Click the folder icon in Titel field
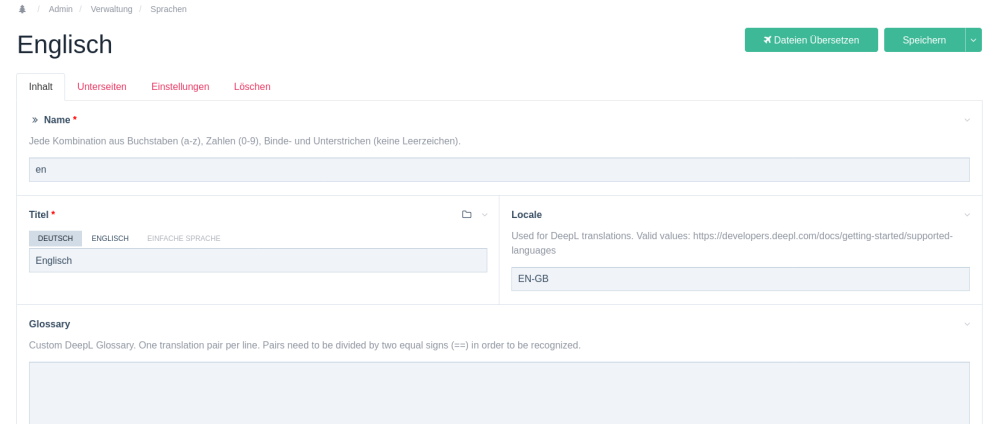1000x424 pixels. click(466, 214)
